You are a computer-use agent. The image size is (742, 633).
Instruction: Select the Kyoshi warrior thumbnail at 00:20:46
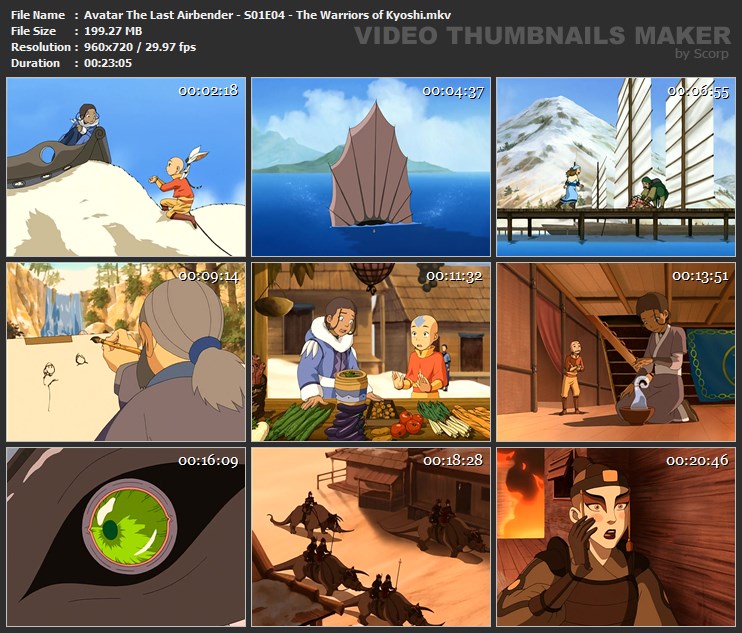616,537
